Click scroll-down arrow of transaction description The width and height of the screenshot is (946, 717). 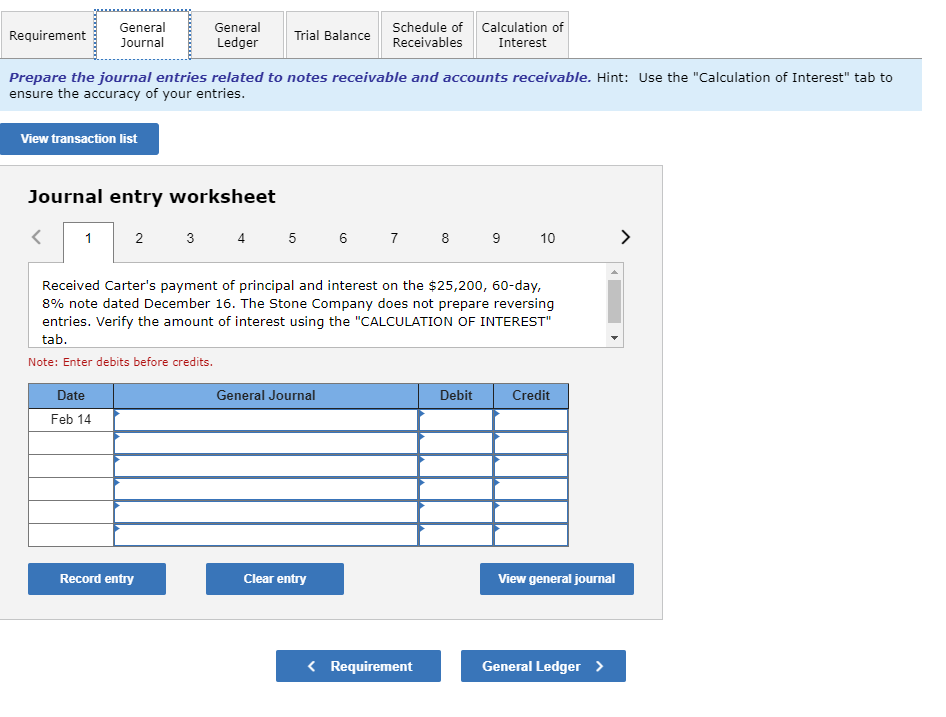(614, 338)
